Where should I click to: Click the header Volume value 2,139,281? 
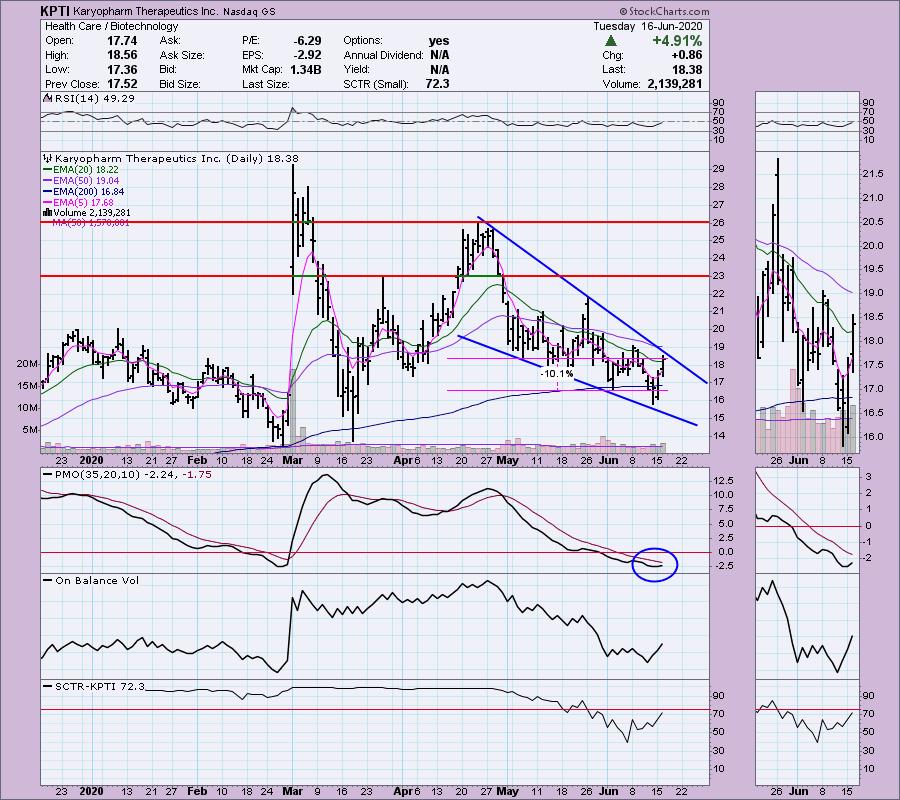674,84
